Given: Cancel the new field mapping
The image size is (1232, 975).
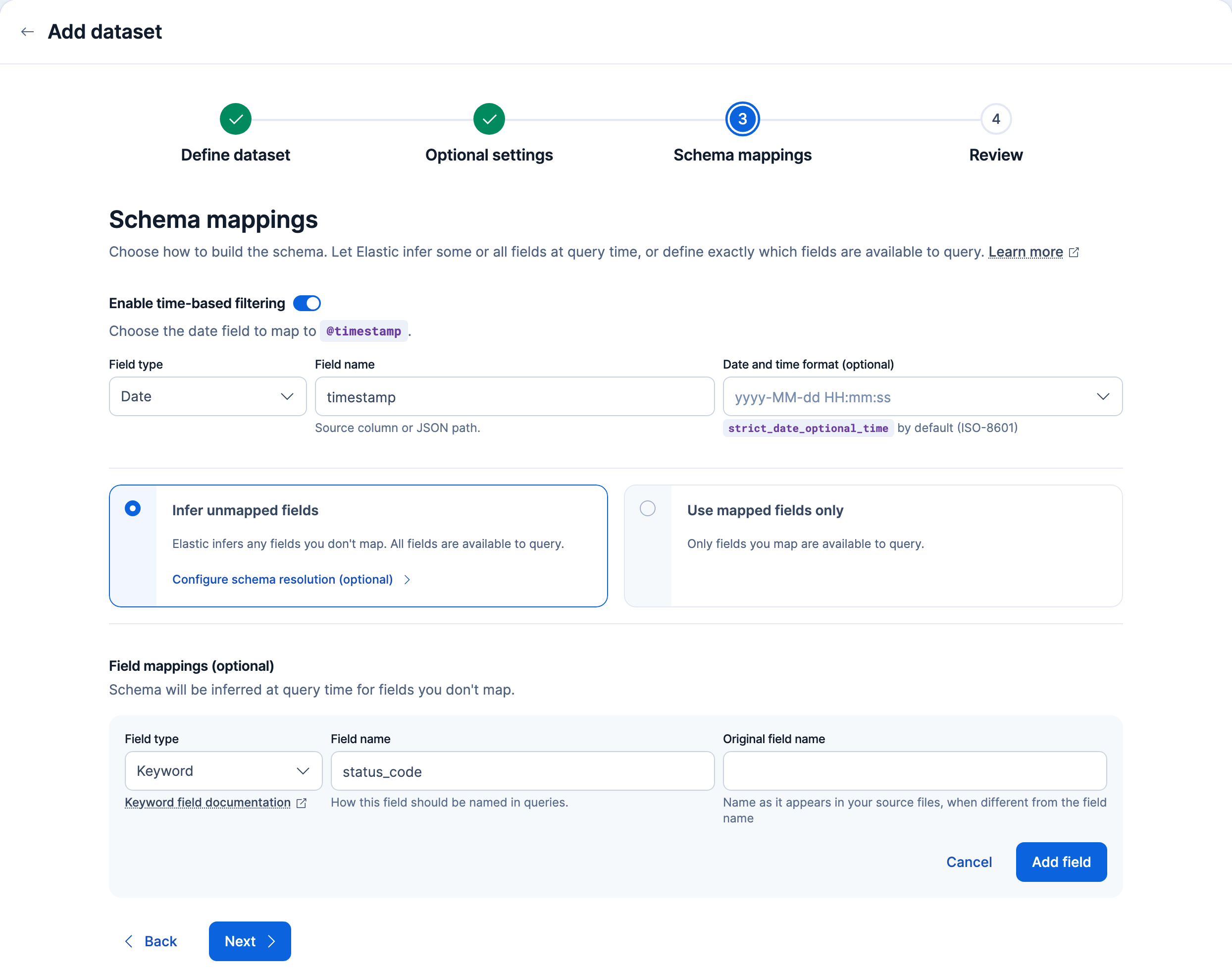Looking at the screenshot, I should (969, 862).
